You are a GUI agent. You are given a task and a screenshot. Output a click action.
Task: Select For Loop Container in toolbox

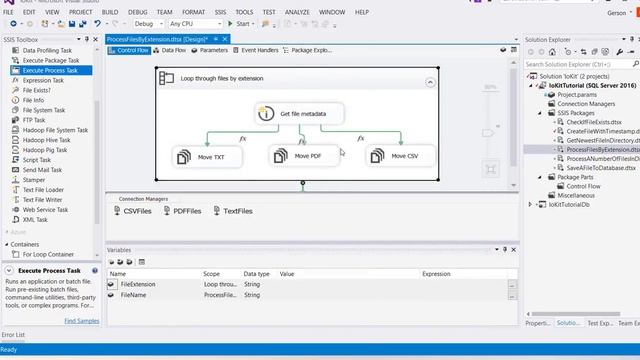coord(48,254)
